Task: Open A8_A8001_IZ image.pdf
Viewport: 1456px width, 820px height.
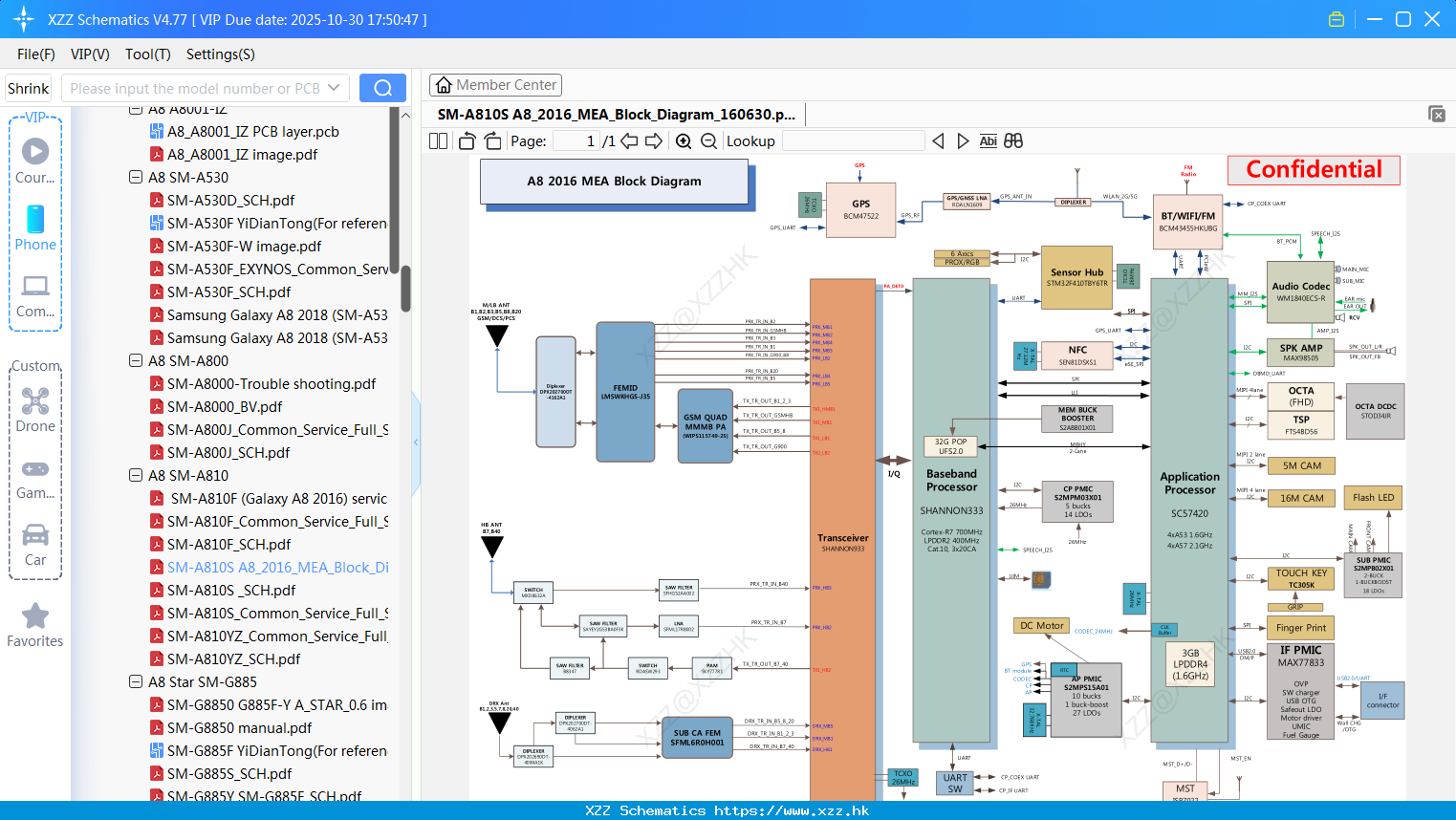Action: pos(242,155)
